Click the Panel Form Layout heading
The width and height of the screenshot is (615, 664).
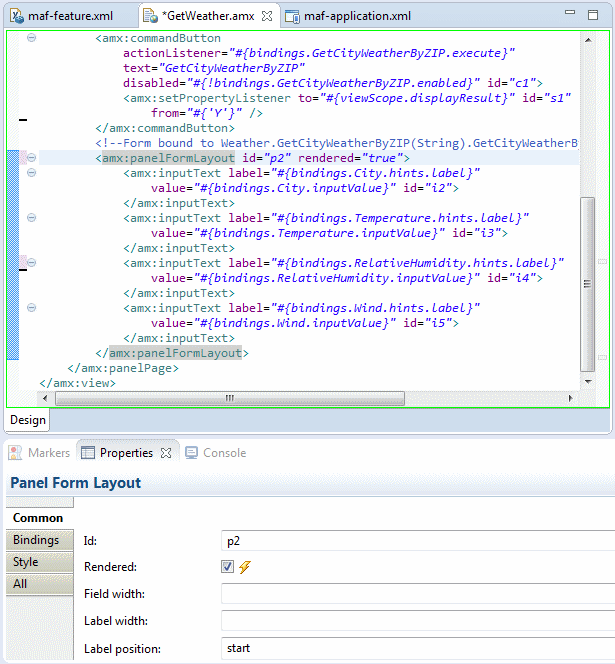[75, 483]
